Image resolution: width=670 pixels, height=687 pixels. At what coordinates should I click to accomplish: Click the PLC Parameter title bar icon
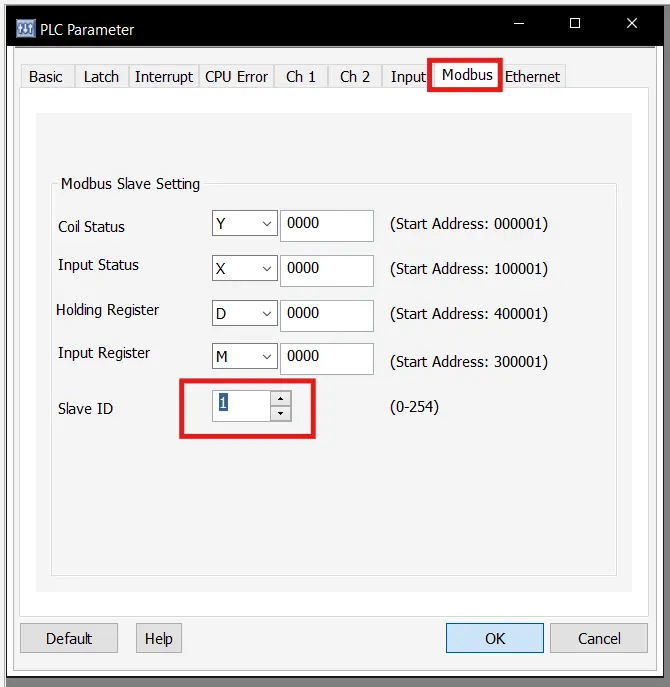click(x=25, y=29)
